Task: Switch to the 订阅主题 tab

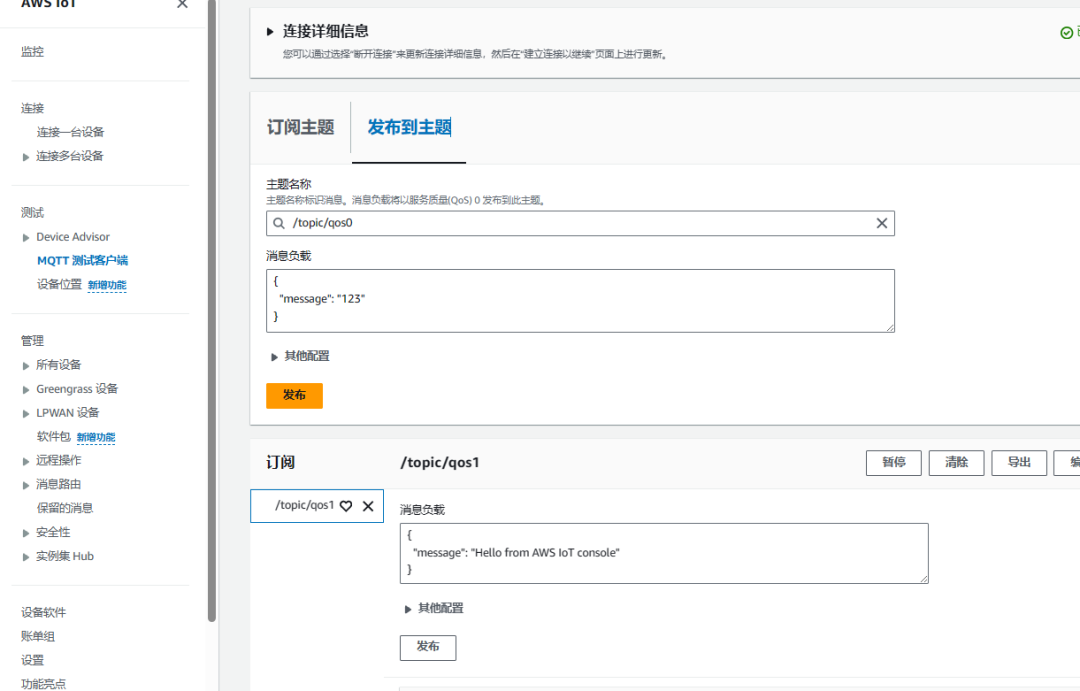Action: (300, 128)
